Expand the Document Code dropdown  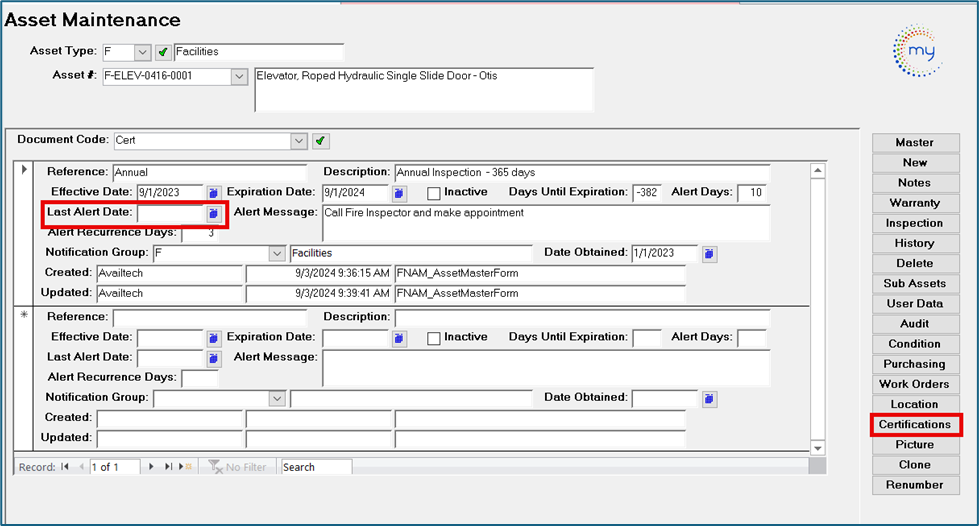[x=299, y=141]
